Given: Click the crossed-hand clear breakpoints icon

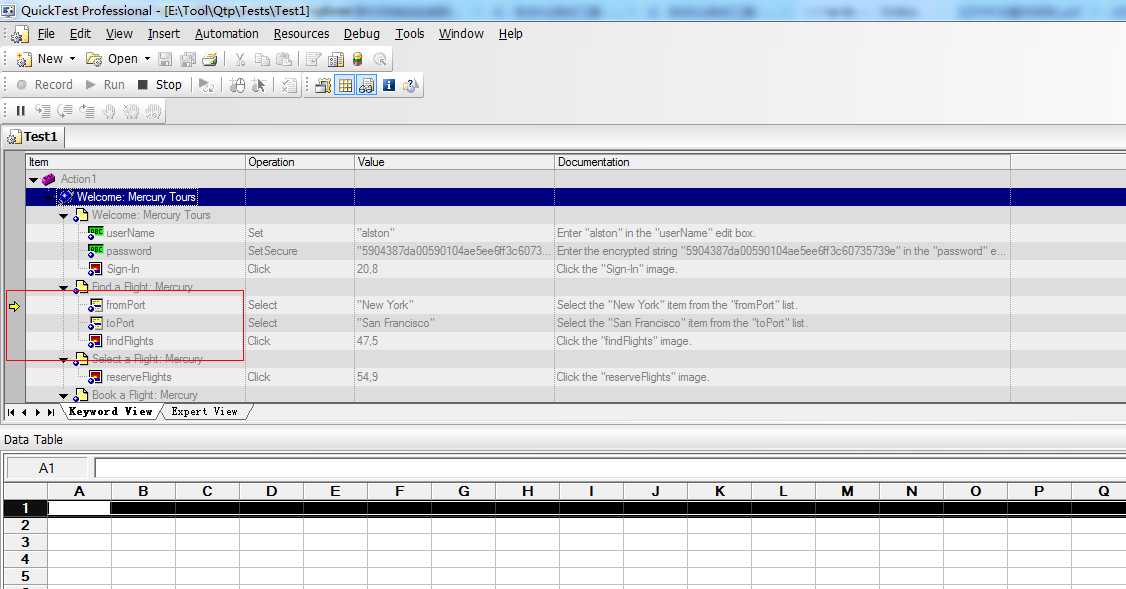Looking at the screenshot, I should [131, 111].
